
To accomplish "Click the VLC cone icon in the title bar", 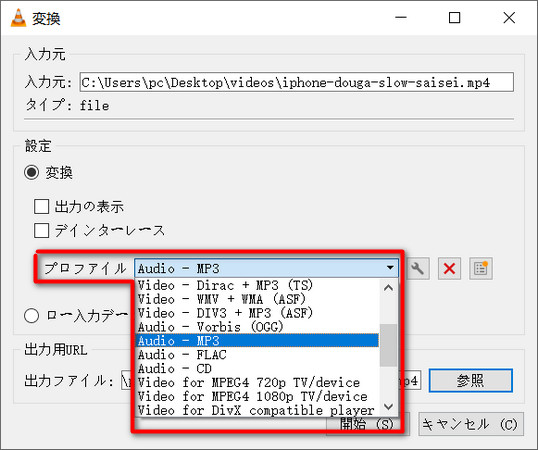I will pos(18,18).
